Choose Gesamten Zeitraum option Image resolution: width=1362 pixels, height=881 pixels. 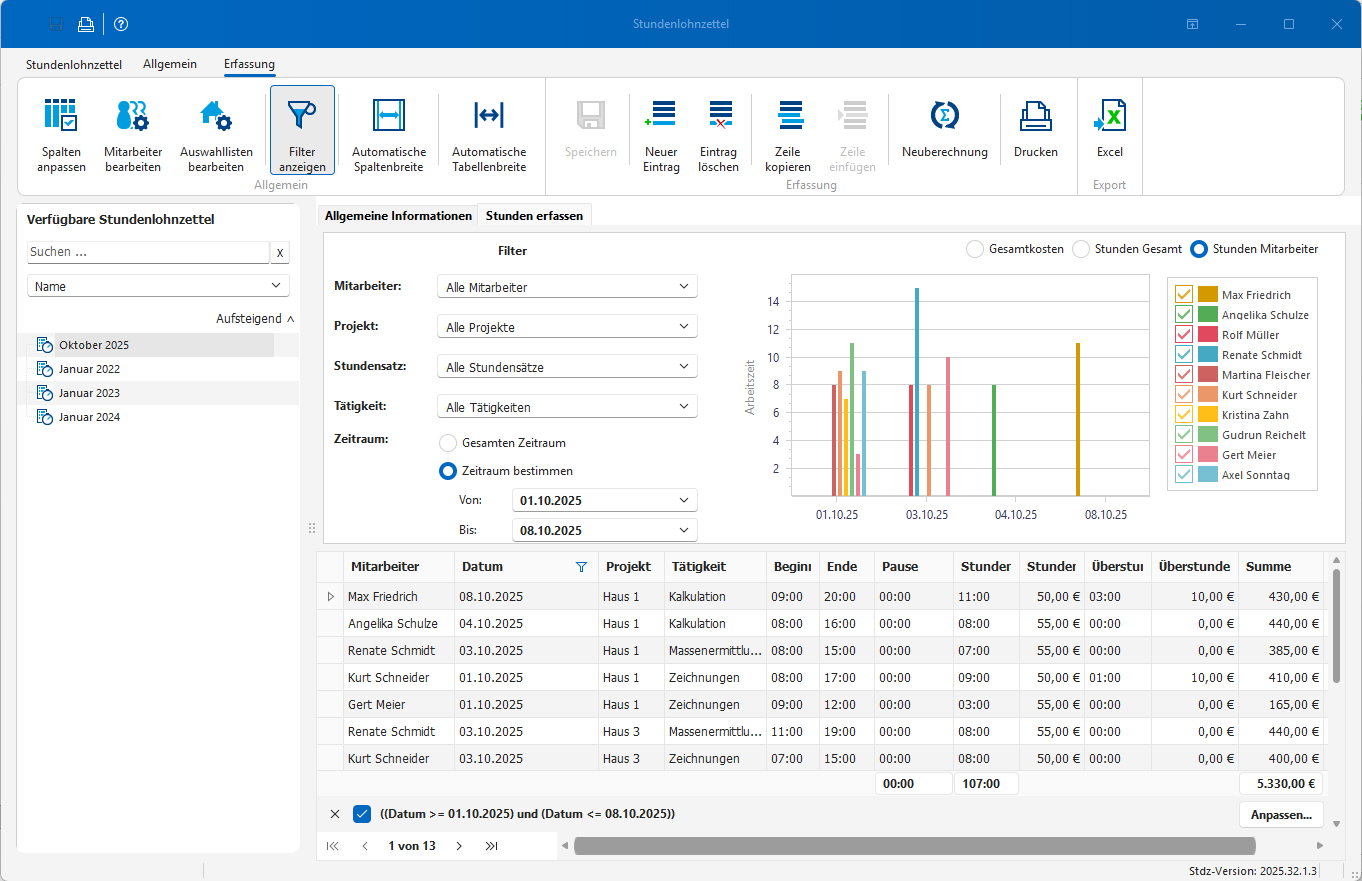(448, 442)
